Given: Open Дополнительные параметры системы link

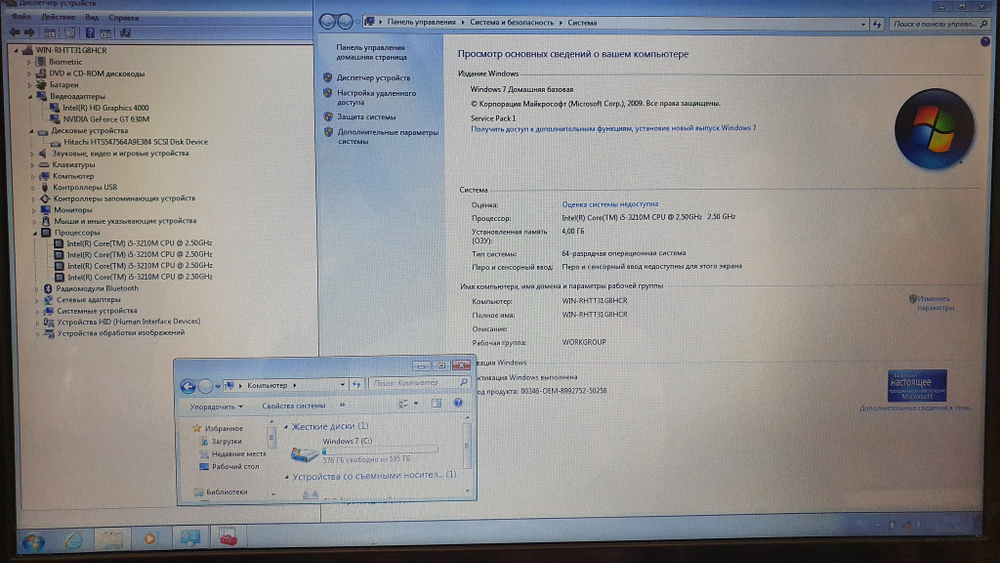Looking at the screenshot, I should 388,137.
